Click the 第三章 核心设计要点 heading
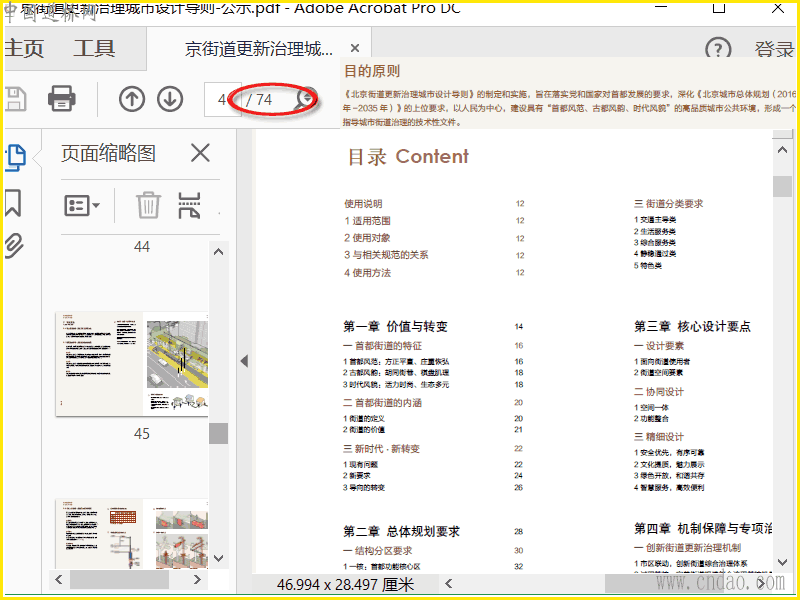Viewport: 800px width, 600px height. coord(692,327)
